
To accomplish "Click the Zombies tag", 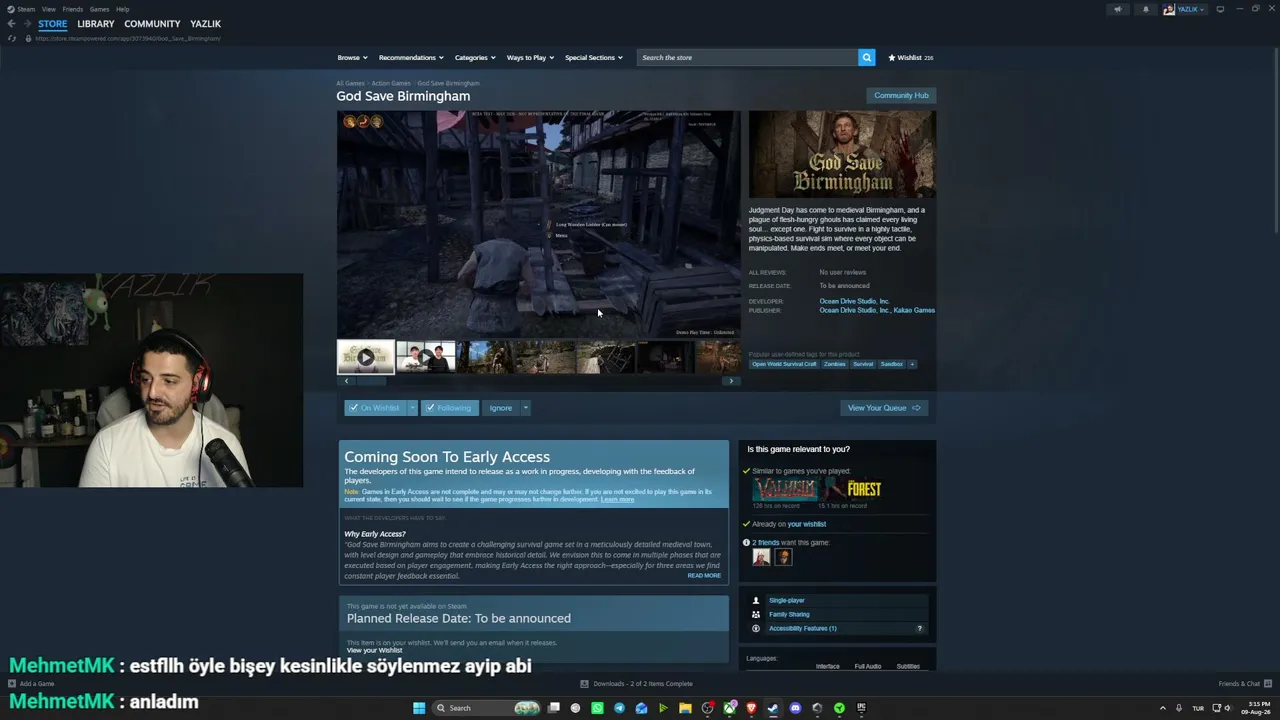I will pyautogui.click(x=834, y=364).
